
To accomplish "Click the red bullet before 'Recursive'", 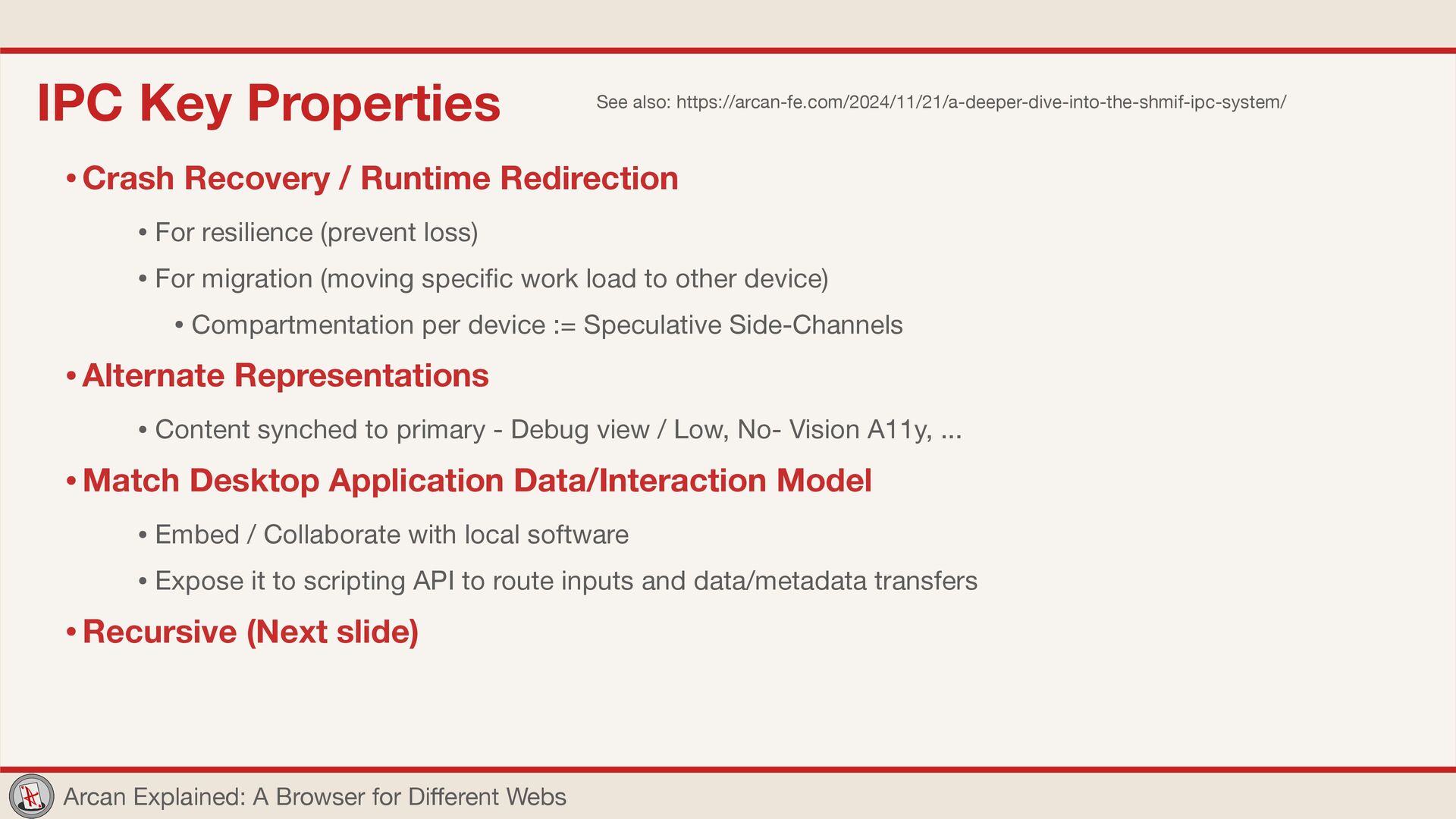I will click(x=71, y=633).
